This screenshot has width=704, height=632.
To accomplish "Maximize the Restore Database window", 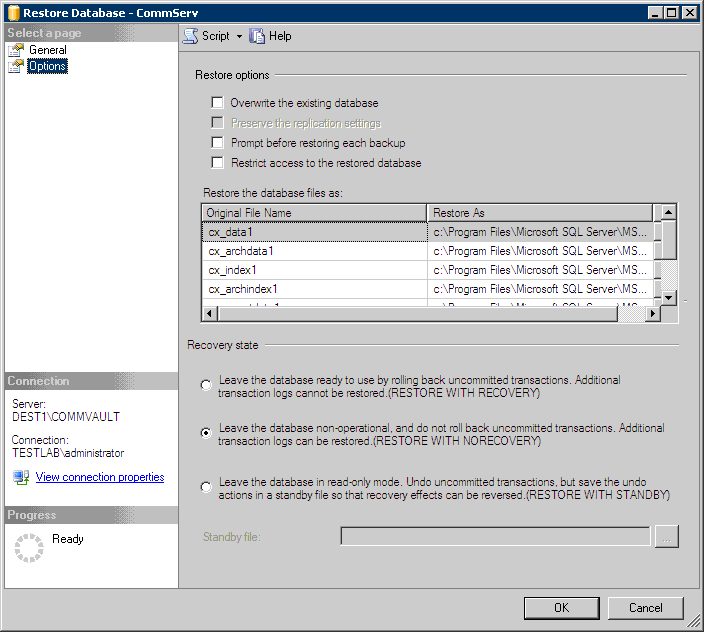I will pos(672,13).
